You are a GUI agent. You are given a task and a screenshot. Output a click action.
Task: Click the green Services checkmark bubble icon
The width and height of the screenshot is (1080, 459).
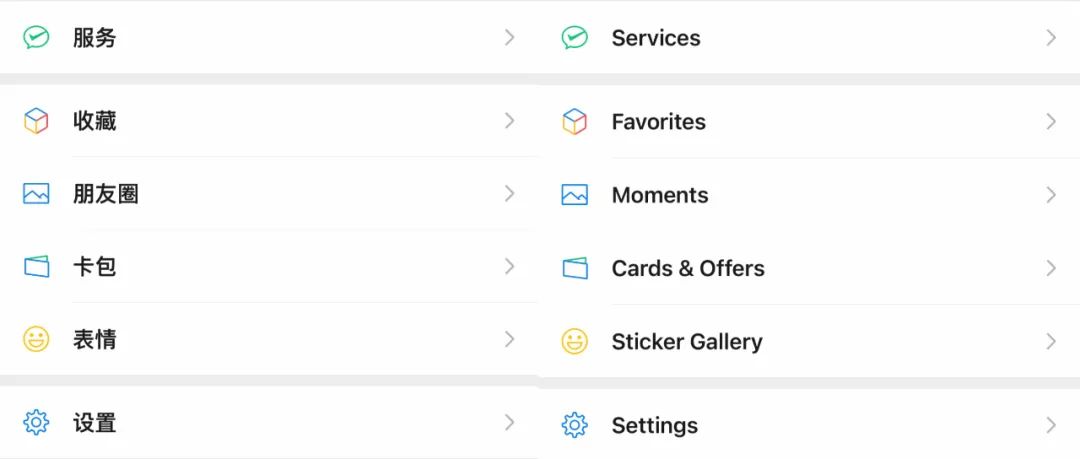(574, 38)
